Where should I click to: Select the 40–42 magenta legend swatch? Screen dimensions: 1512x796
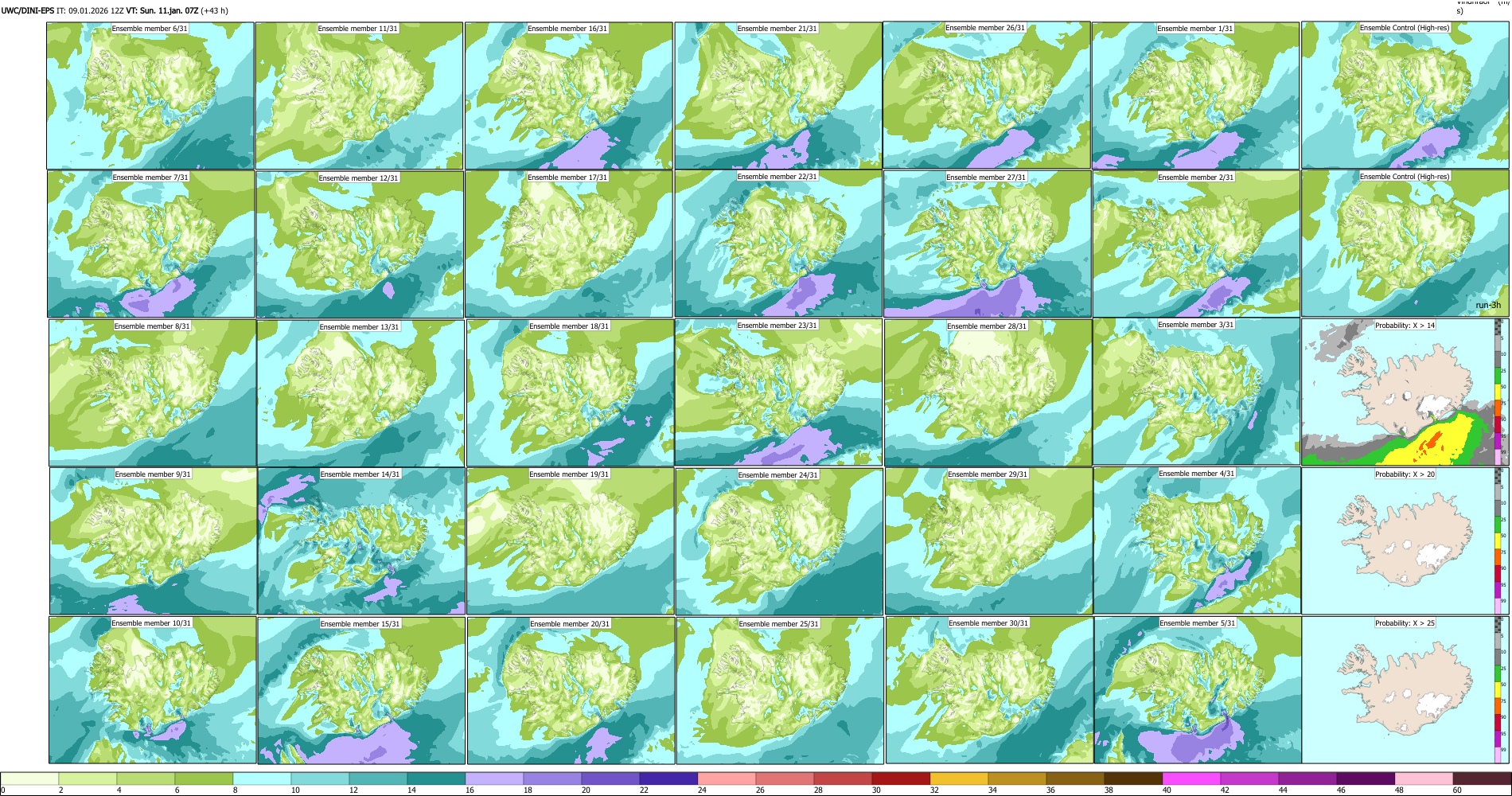click(x=1191, y=778)
